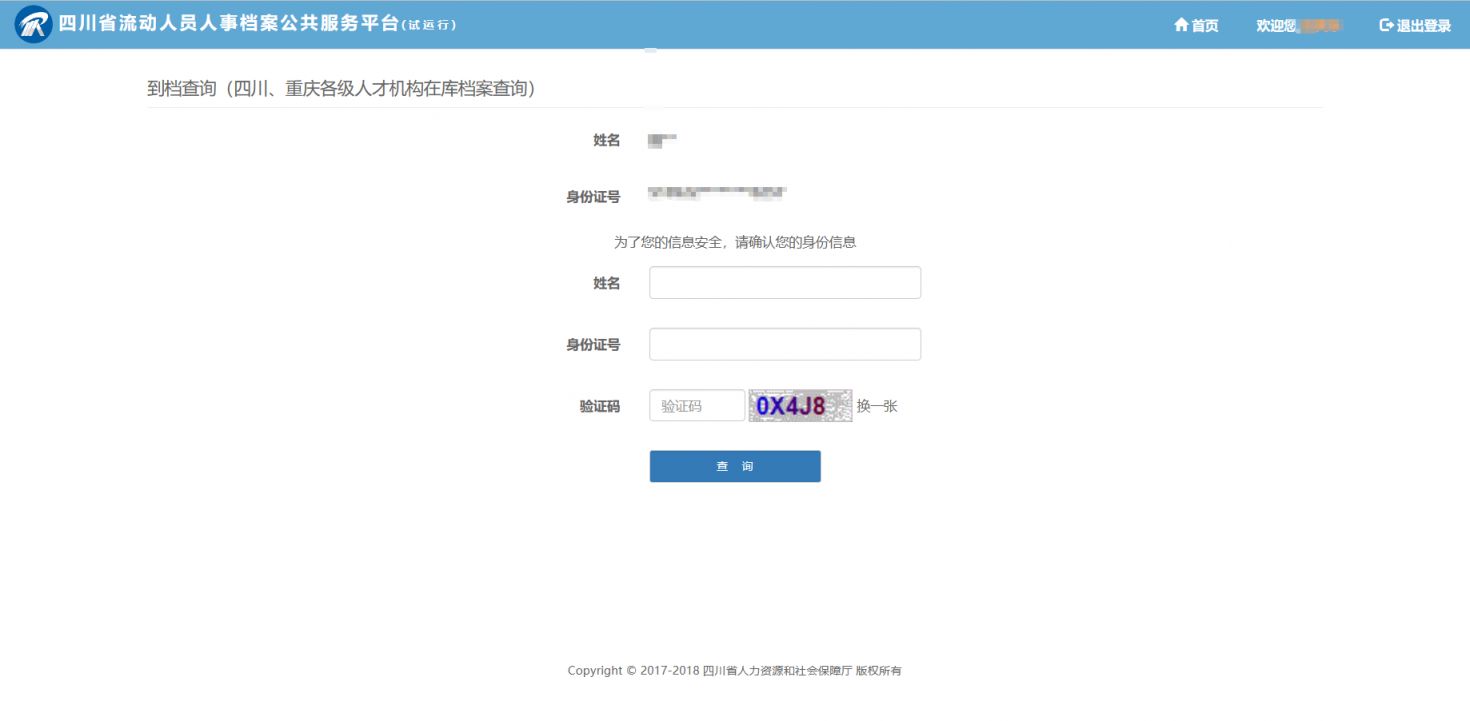
Task: Click the 0X4J8 captcha image
Action: pyautogui.click(x=800, y=405)
